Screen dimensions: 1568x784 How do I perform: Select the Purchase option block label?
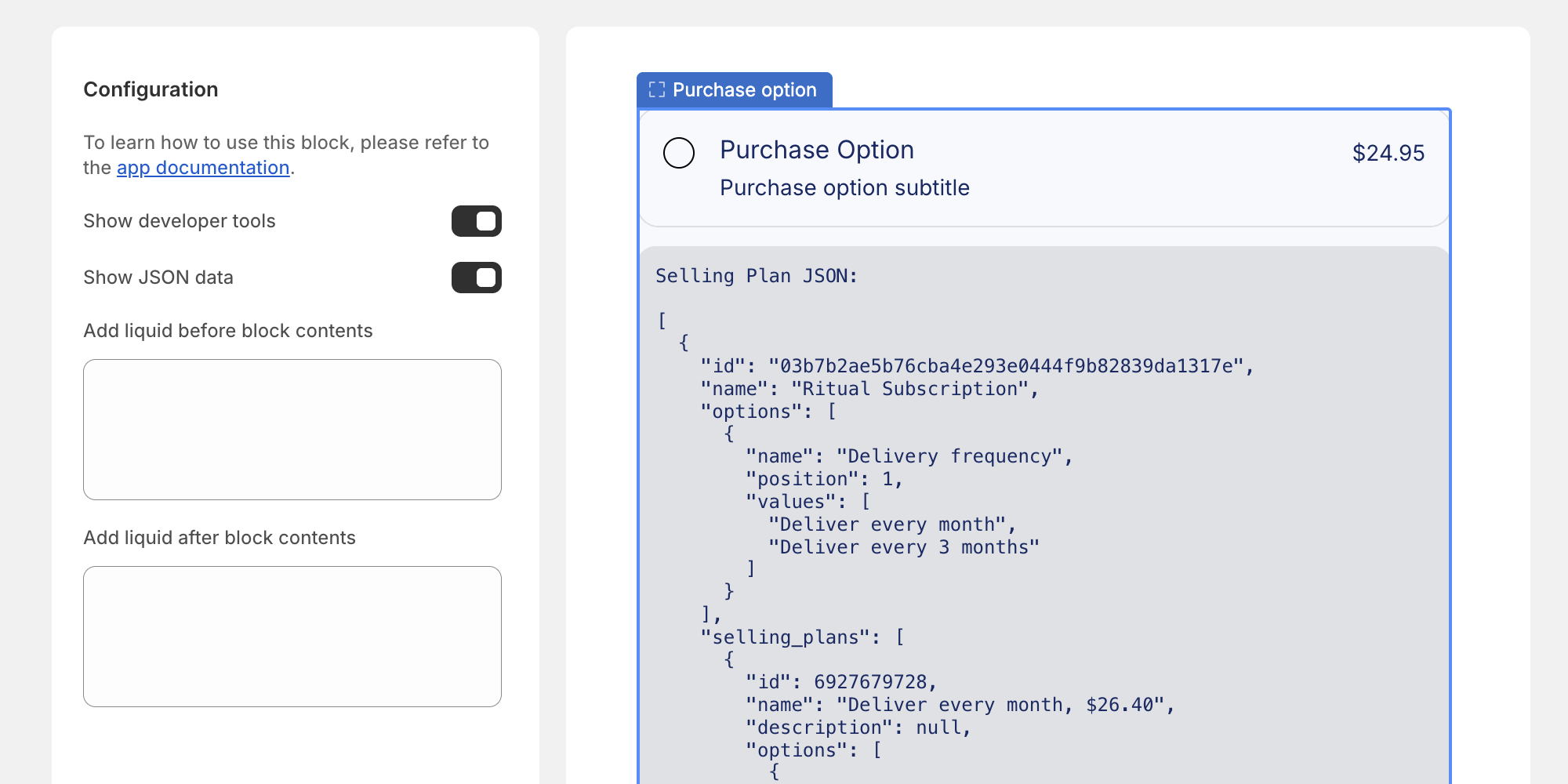point(744,90)
